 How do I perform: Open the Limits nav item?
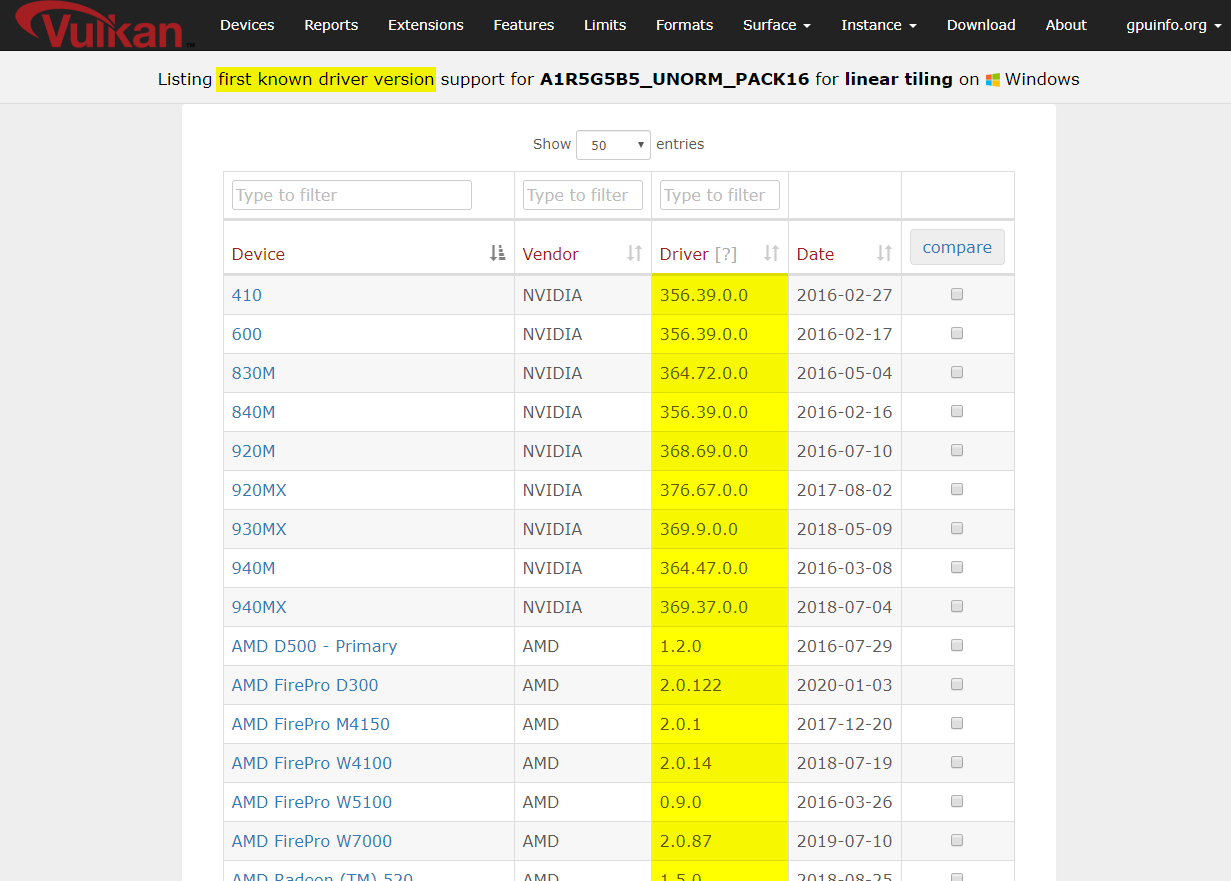tap(605, 25)
